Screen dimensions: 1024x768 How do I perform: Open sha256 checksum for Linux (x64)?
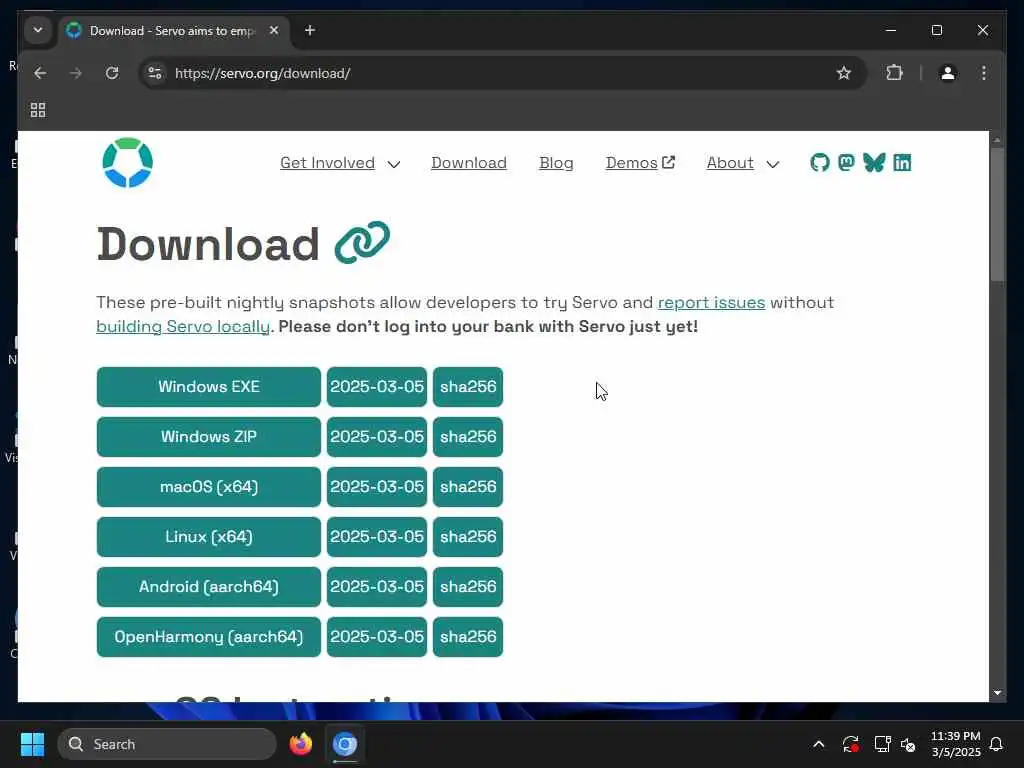[x=468, y=537]
